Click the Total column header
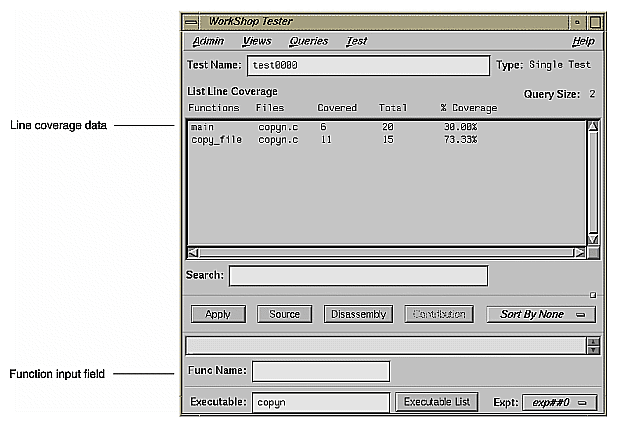The width and height of the screenshot is (618, 427). tap(393, 108)
